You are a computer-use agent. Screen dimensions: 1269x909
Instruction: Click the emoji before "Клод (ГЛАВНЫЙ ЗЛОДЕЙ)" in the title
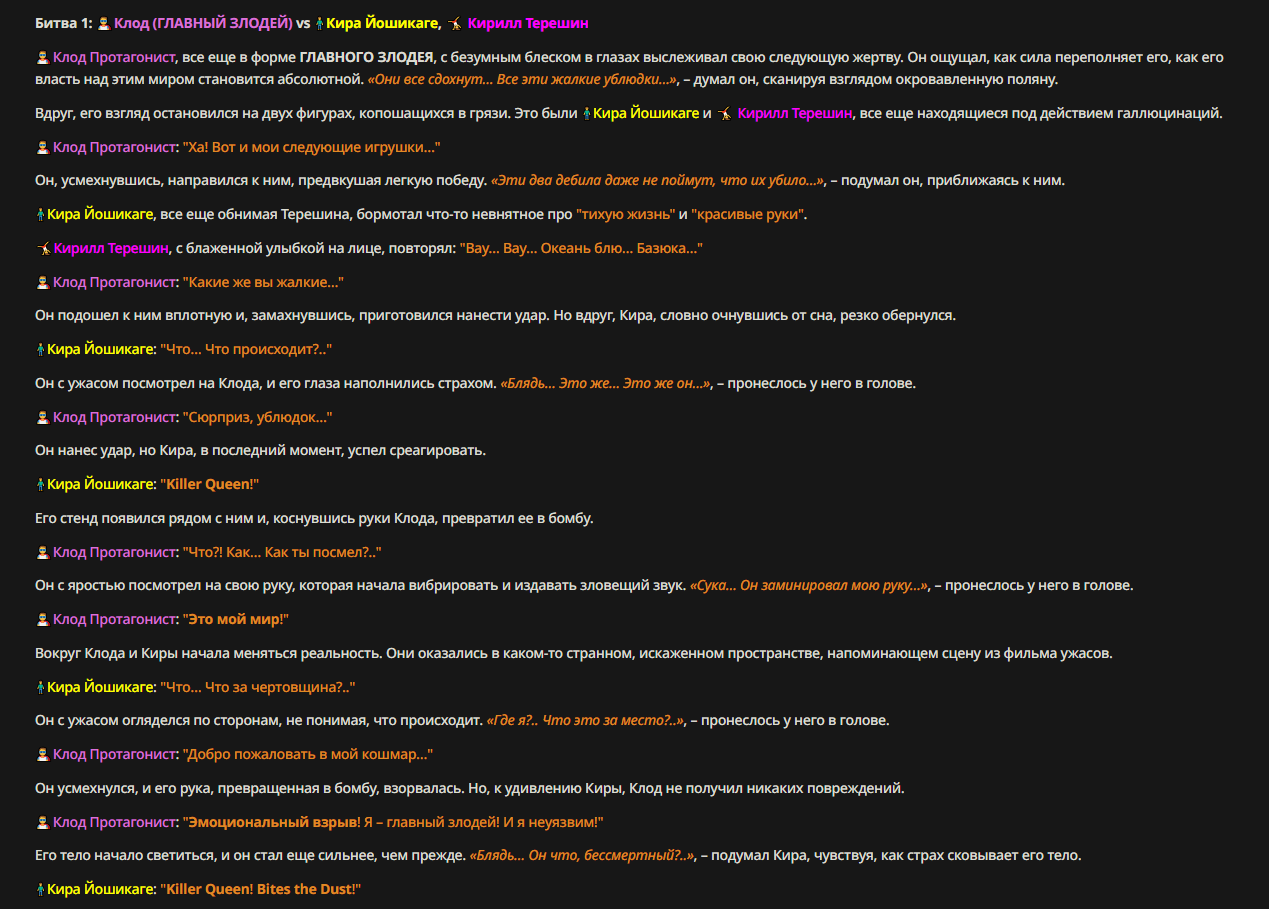coord(103,23)
